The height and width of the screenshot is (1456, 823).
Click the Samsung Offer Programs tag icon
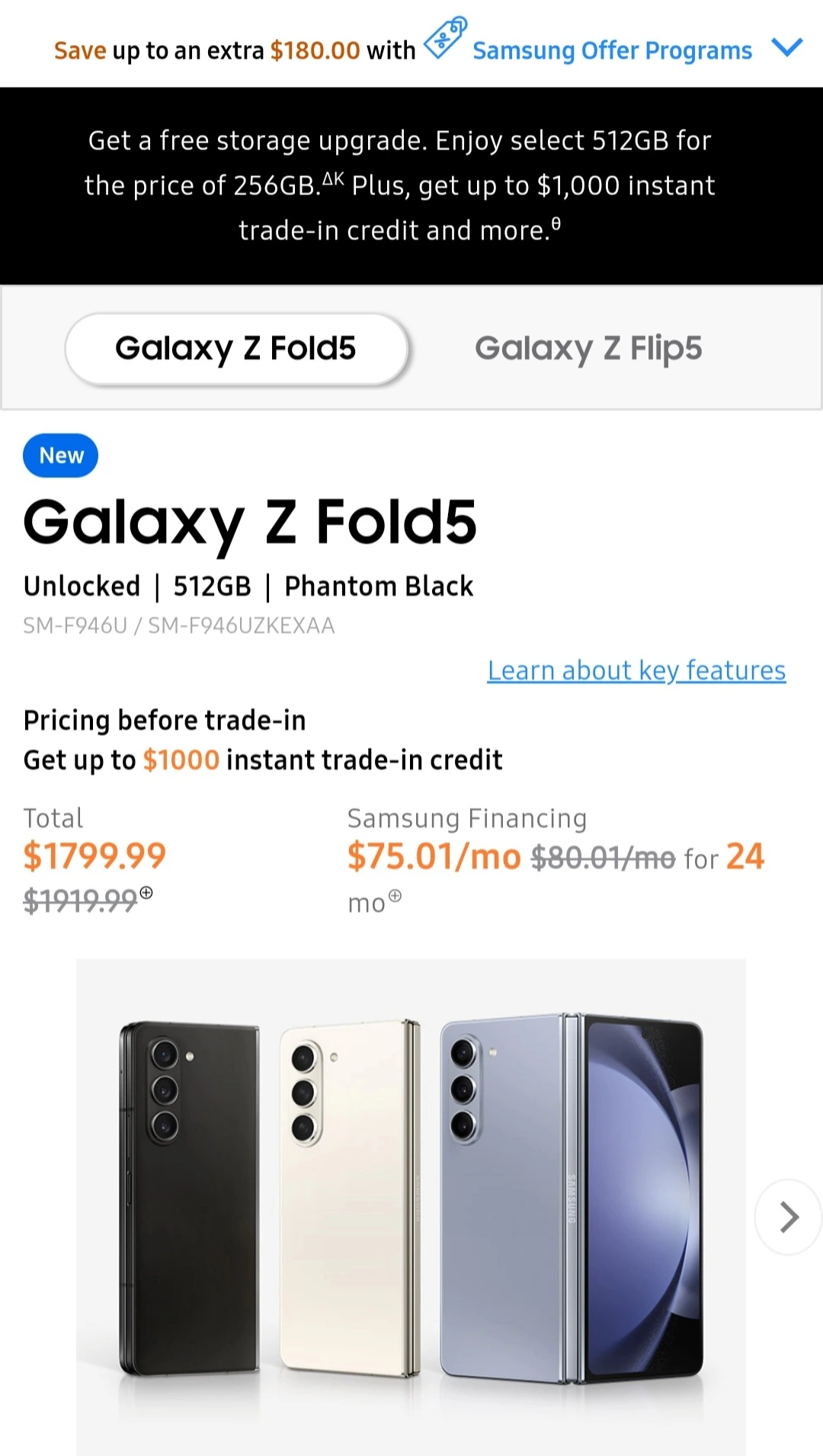point(445,37)
